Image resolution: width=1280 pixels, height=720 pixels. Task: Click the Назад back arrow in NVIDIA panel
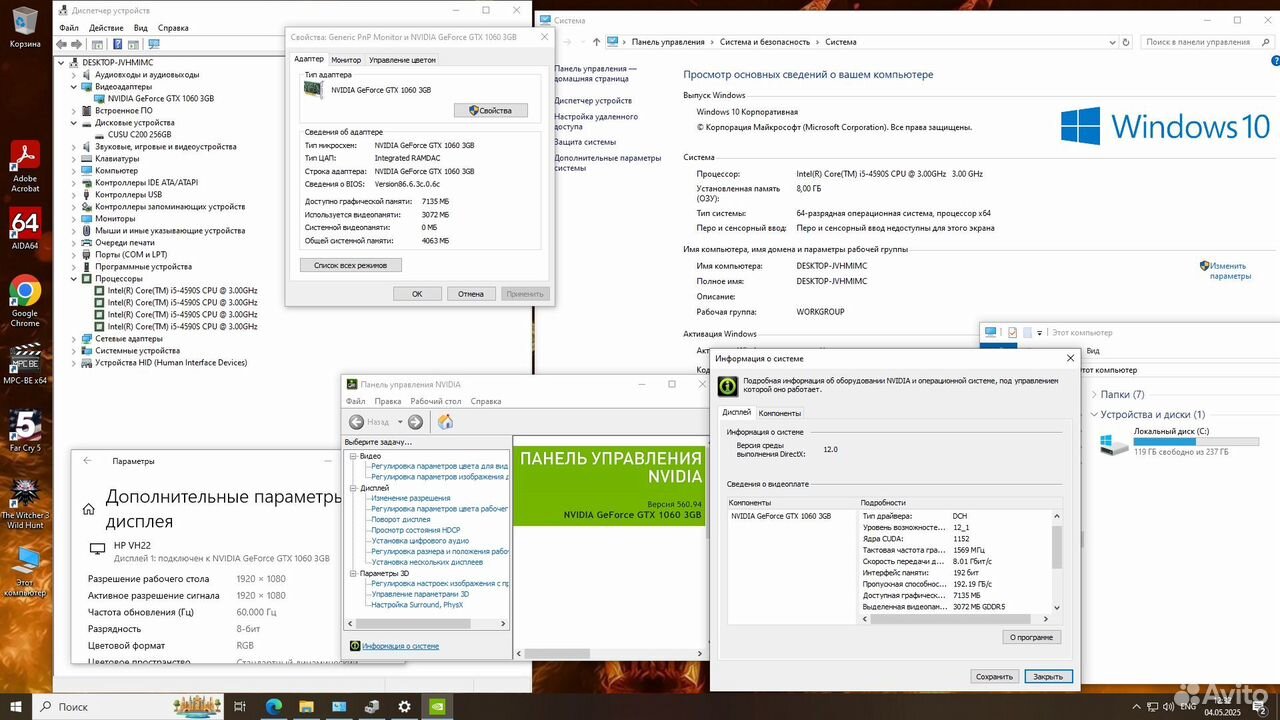356,422
